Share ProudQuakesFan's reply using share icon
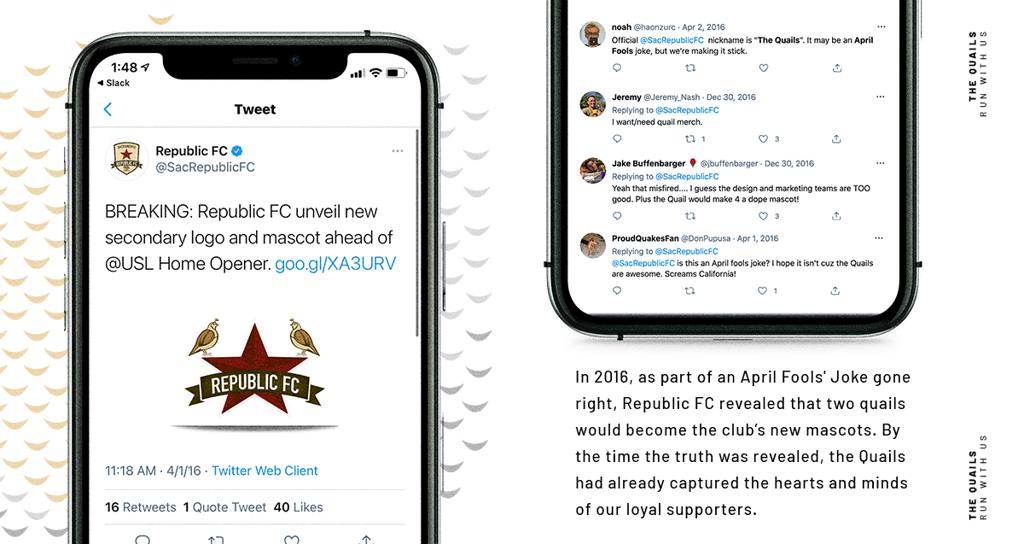 point(835,291)
